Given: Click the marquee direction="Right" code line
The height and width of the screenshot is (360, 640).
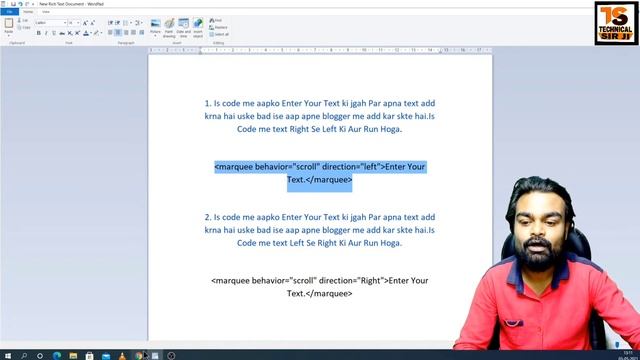Looking at the screenshot, I should [320, 287].
